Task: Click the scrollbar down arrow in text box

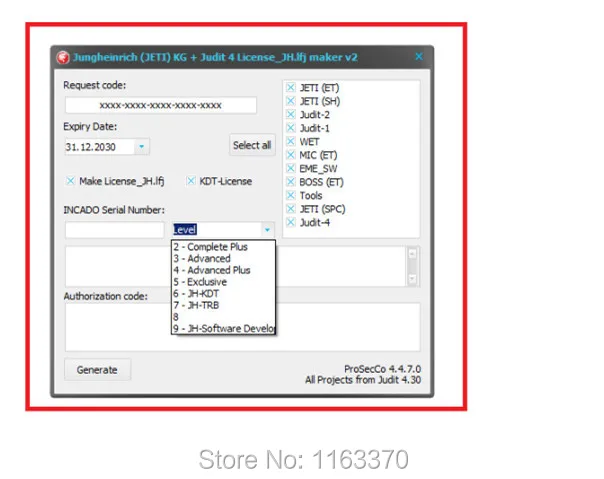Action: (x=412, y=279)
